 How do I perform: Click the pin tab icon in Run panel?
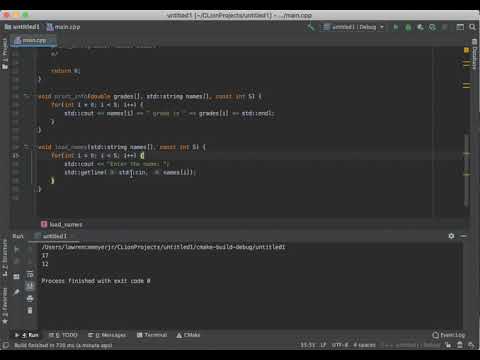tap(16, 292)
